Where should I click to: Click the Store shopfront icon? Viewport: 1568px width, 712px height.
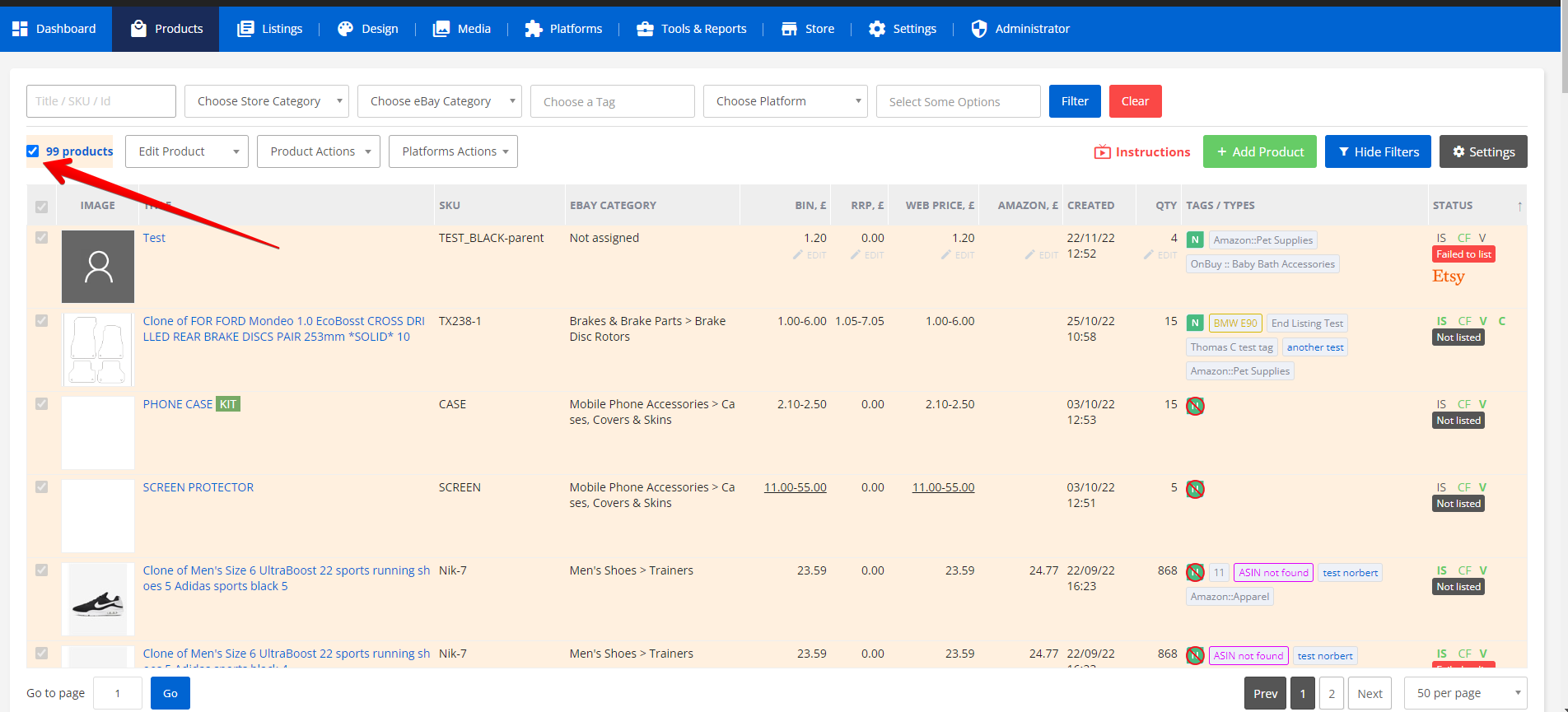click(789, 29)
